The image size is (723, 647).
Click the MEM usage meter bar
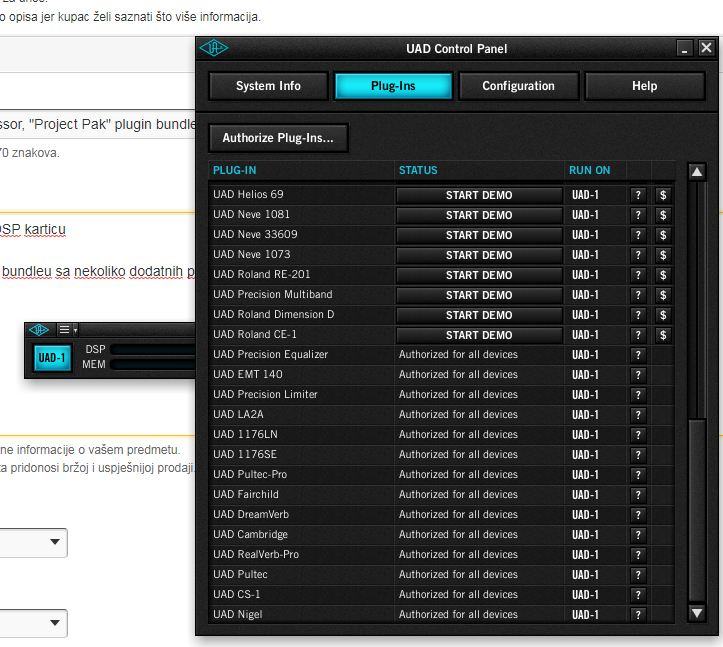pyautogui.click(x=154, y=365)
